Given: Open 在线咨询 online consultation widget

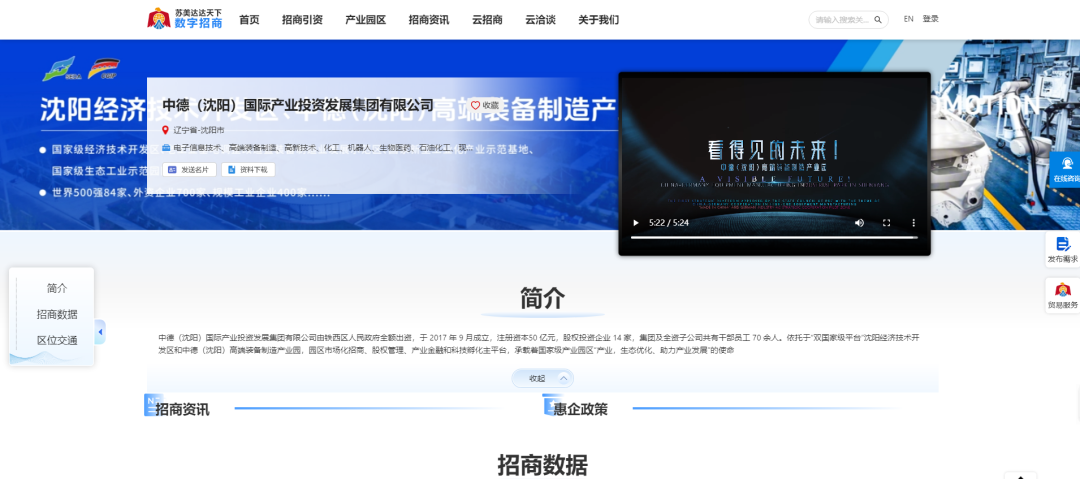Looking at the screenshot, I should click(1065, 170).
